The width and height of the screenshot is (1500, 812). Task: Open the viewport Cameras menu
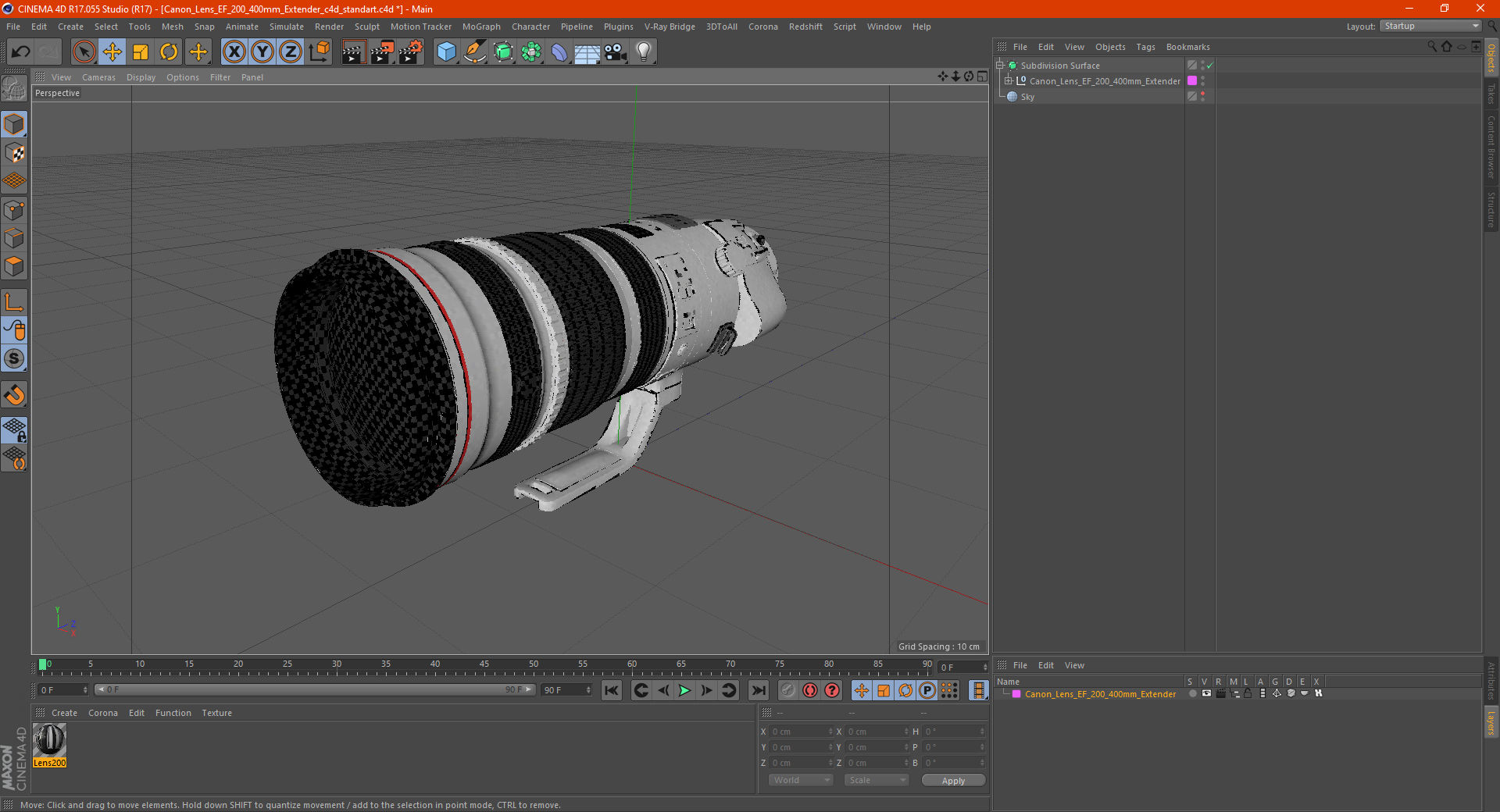click(x=98, y=77)
